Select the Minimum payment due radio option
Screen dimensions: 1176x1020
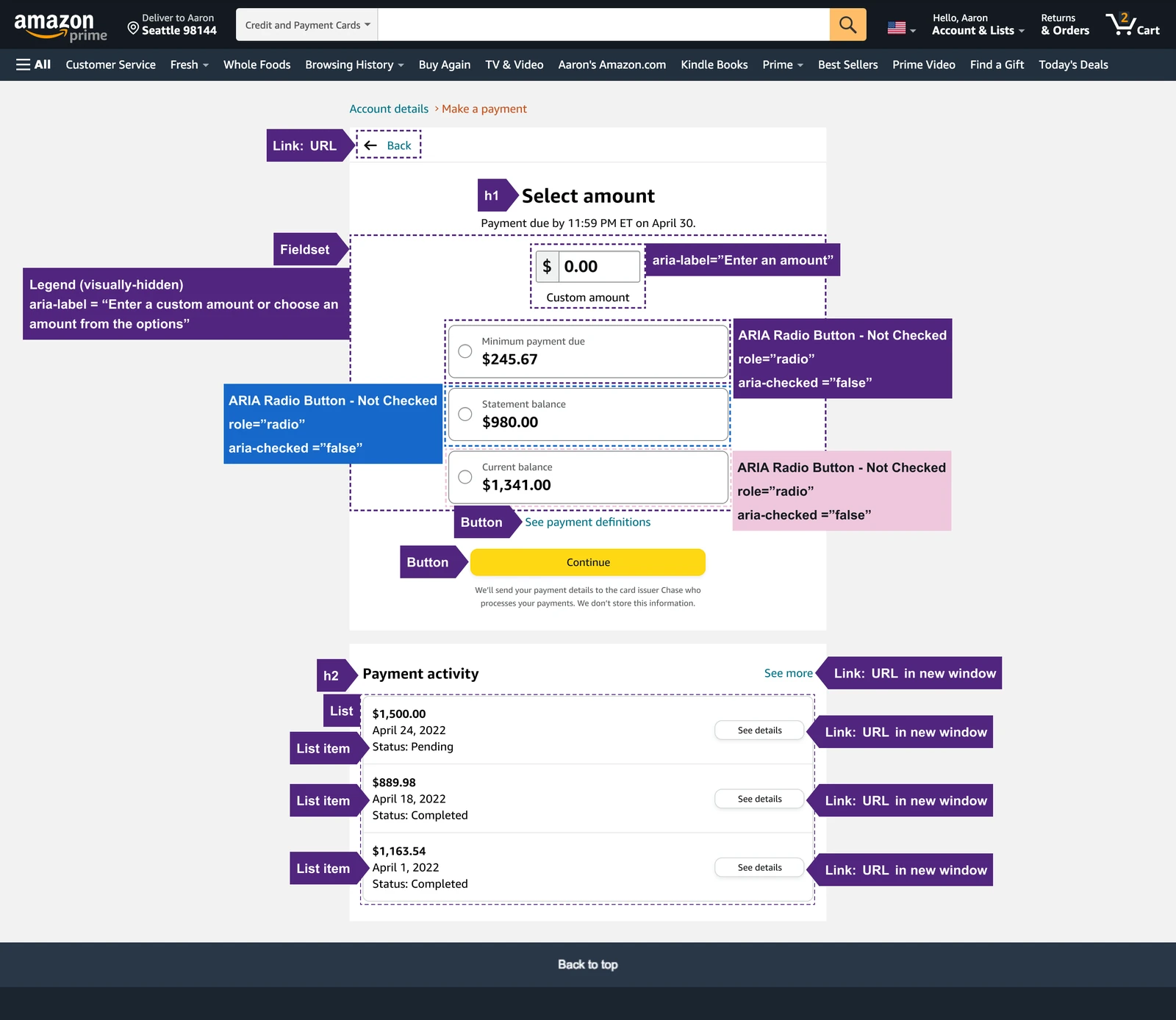click(588, 351)
